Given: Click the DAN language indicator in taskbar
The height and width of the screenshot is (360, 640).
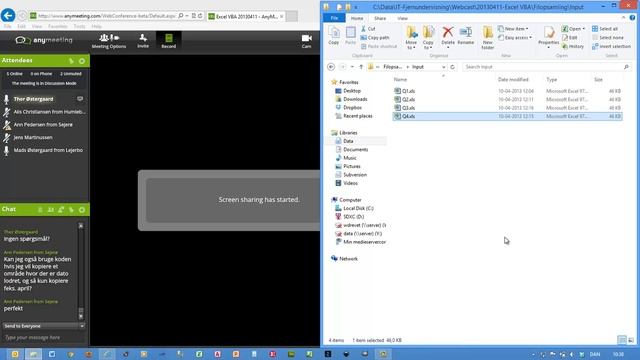Looking at the screenshot, I should click(595, 354).
